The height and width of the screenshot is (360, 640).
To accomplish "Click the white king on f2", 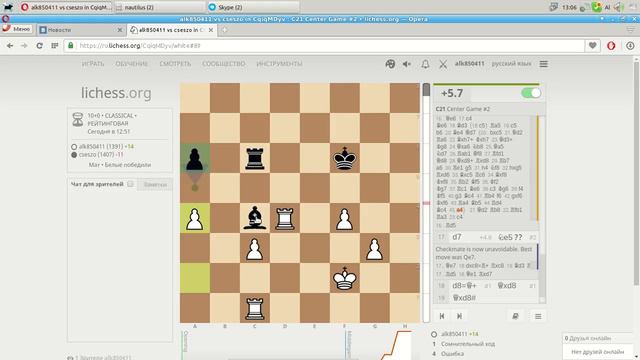I will [345, 278].
